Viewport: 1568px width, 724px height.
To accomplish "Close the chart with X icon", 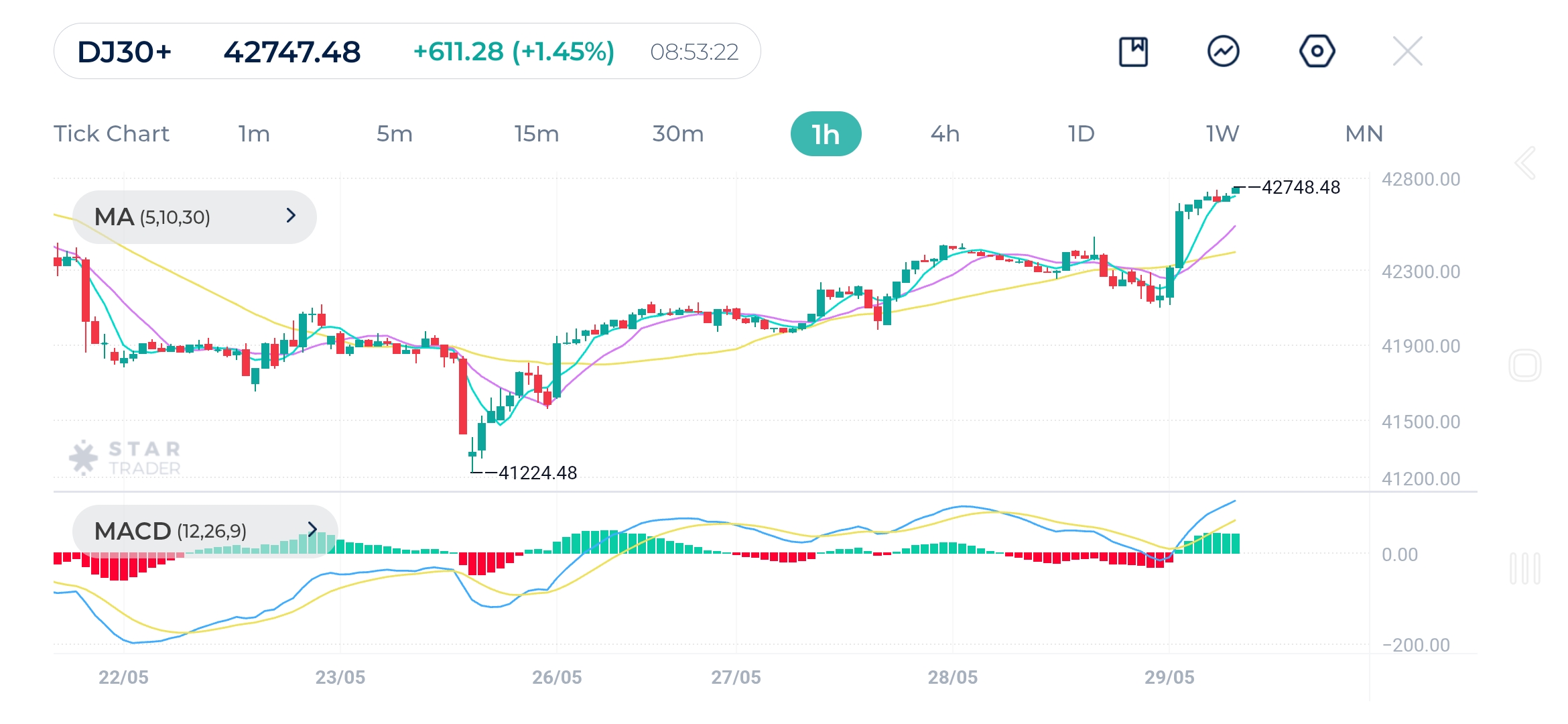I will tap(1407, 52).
